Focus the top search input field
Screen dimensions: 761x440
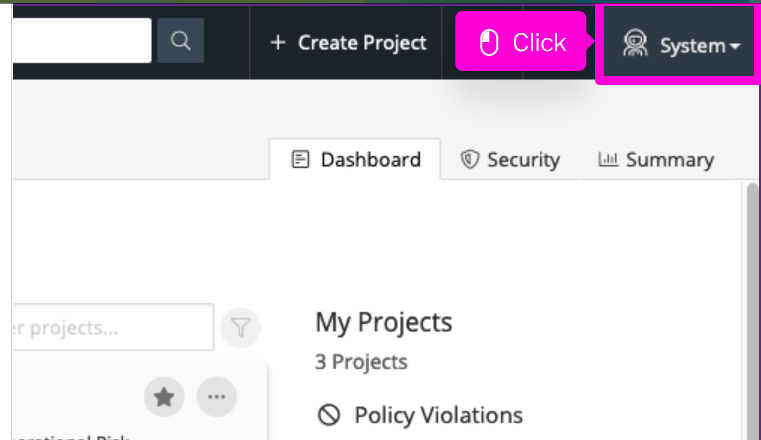(x=80, y=41)
